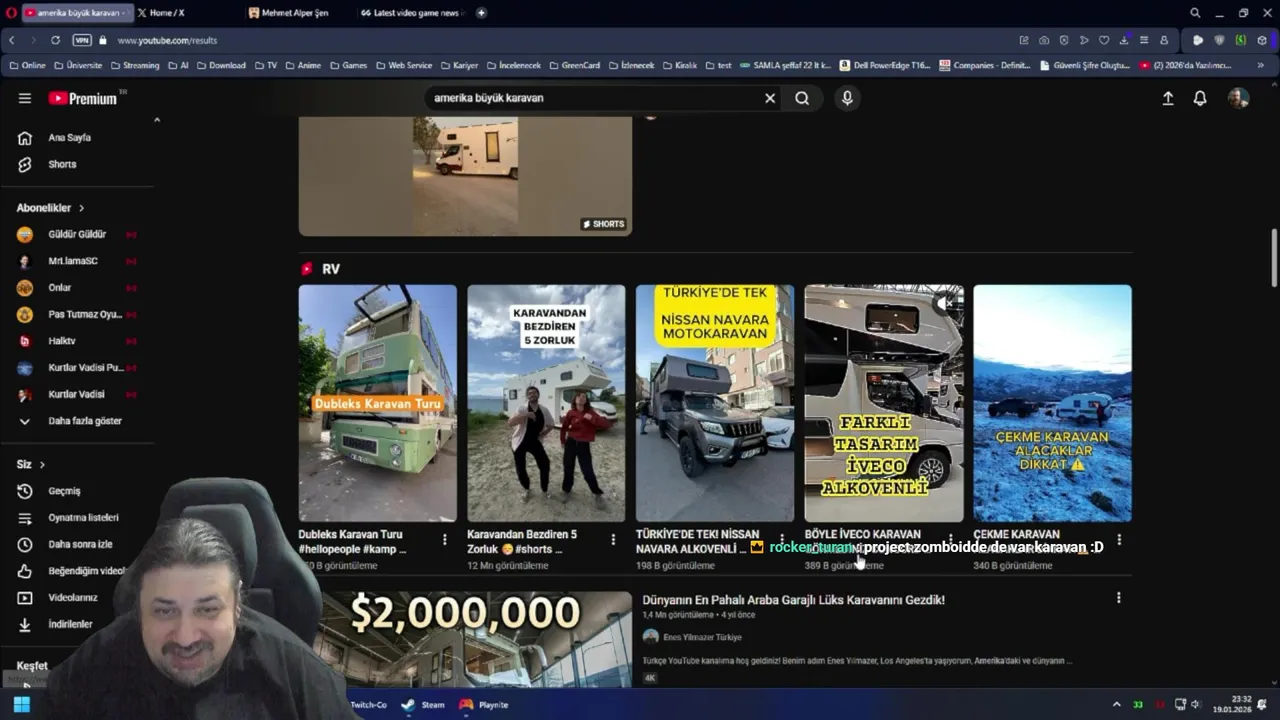
Task: Expand the Abonelikler section chevron
Action: click(81, 208)
